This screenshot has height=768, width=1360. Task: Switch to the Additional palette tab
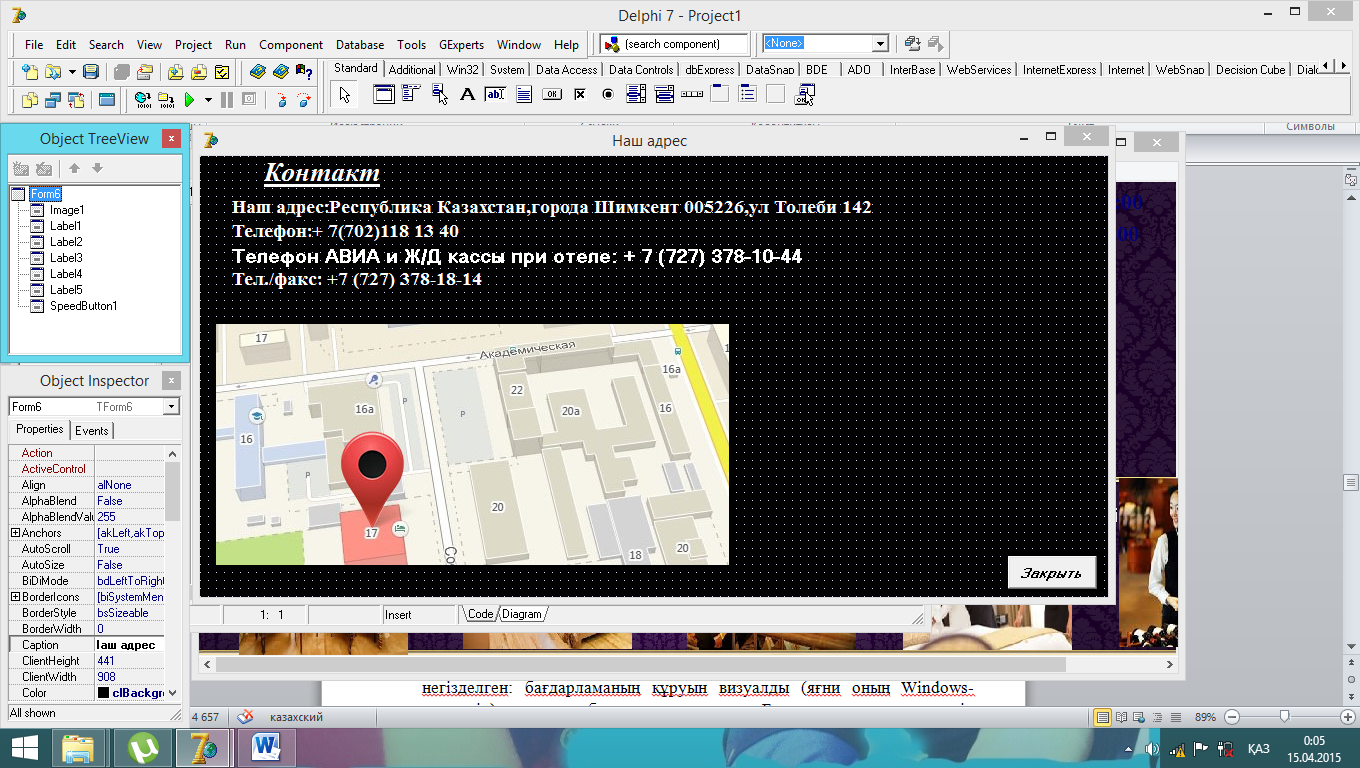412,70
